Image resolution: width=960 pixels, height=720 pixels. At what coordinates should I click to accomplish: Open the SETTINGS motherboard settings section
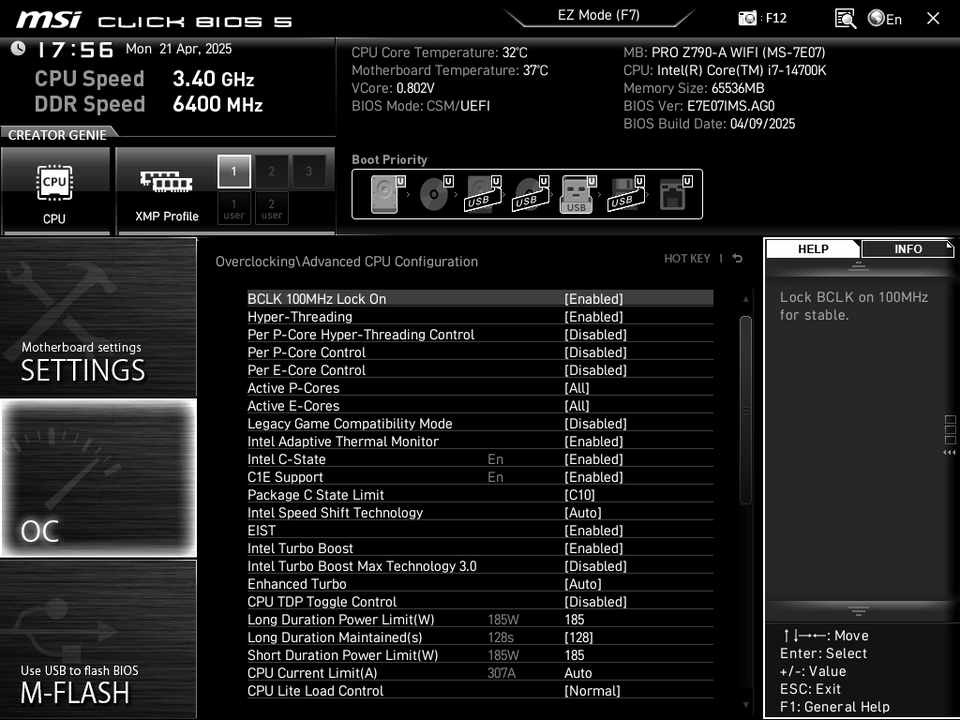98,317
